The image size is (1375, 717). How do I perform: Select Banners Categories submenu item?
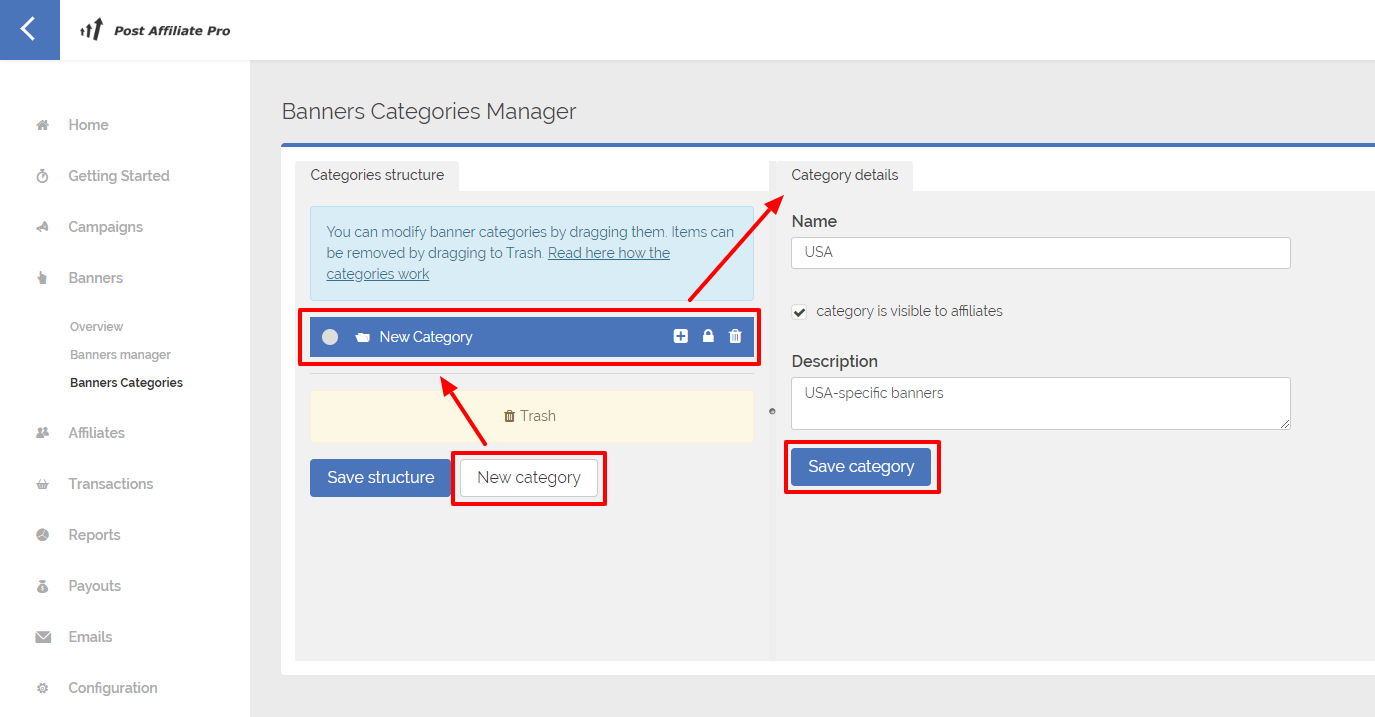(x=126, y=383)
